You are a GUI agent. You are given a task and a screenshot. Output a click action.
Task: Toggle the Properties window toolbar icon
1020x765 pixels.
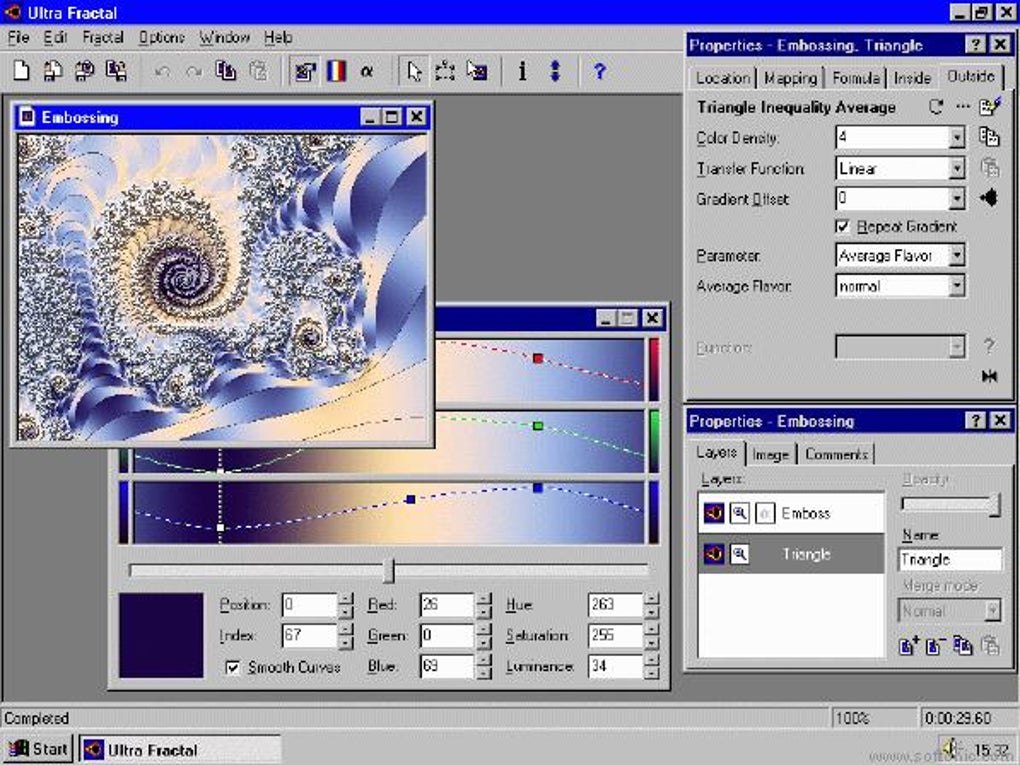(x=305, y=71)
